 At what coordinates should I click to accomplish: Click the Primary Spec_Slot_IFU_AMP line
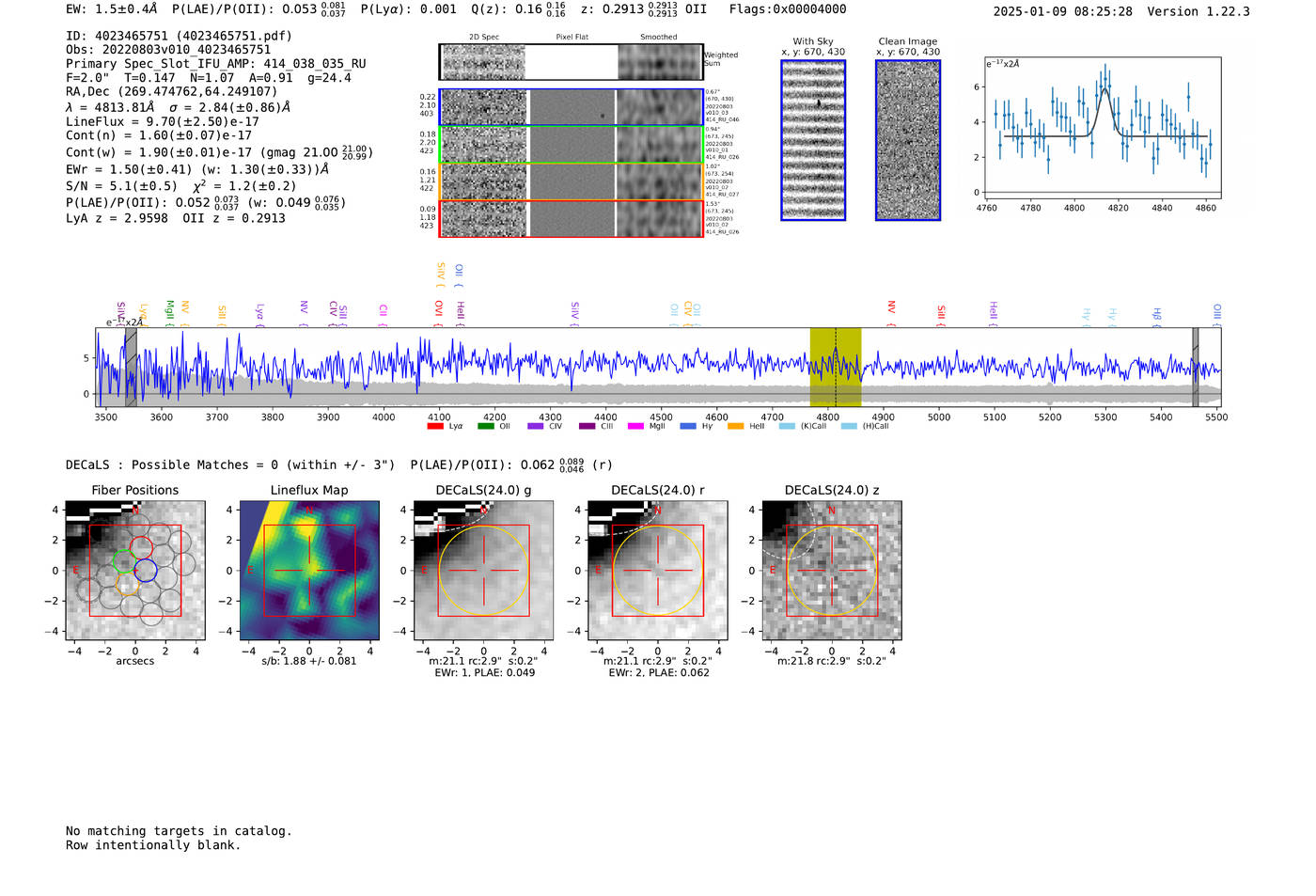[x=216, y=64]
